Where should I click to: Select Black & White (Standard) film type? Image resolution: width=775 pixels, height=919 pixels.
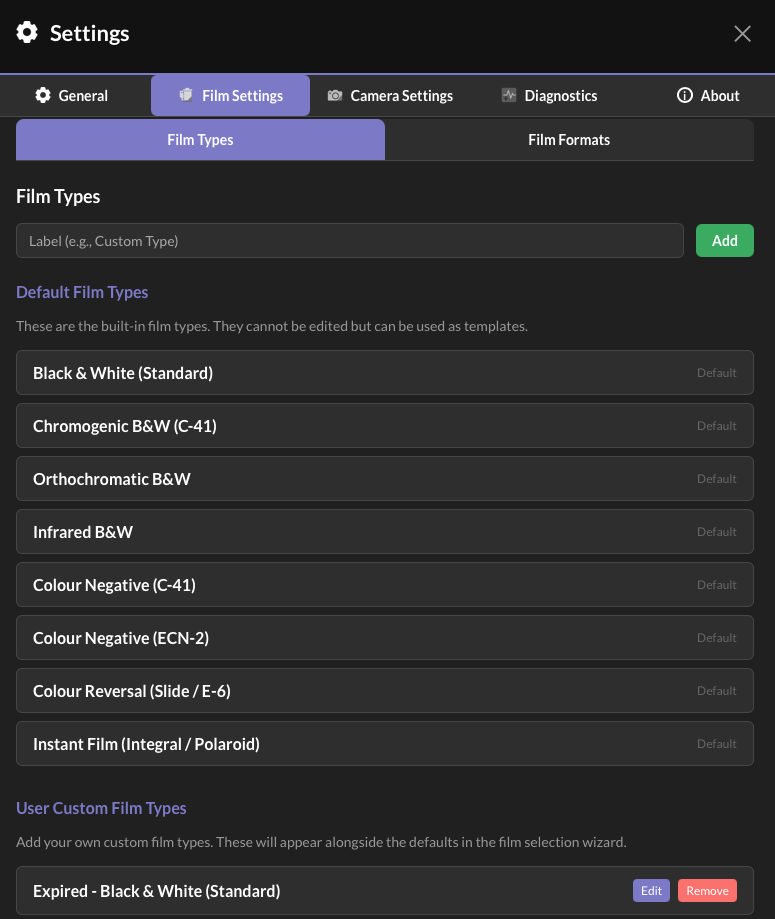pyautogui.click(x=384, y=373)
